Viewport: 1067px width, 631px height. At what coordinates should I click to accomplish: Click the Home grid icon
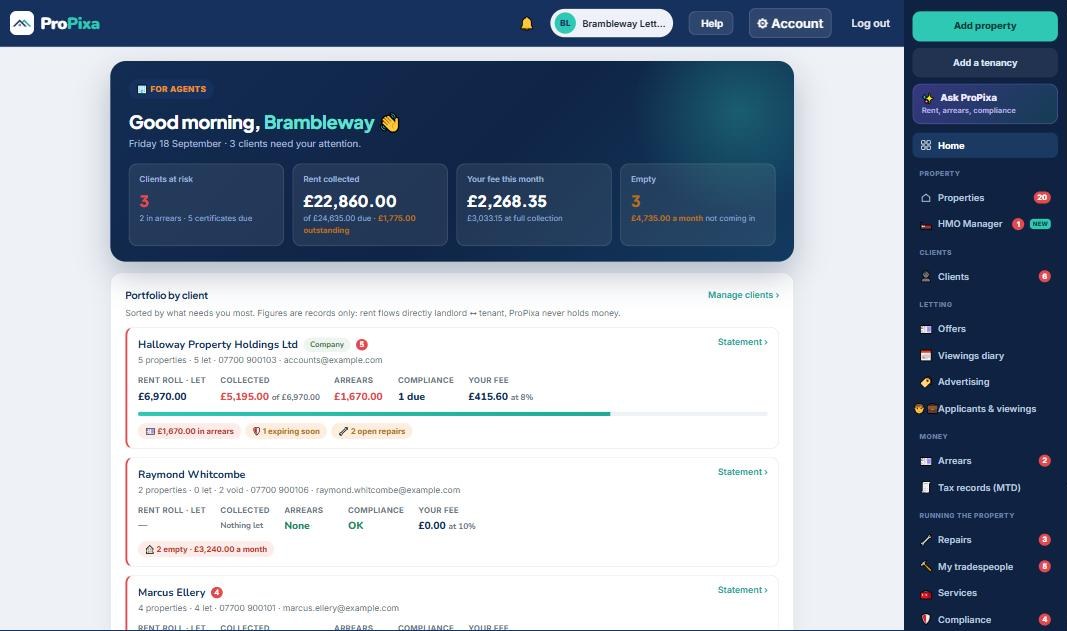click(x=925, y=146)
